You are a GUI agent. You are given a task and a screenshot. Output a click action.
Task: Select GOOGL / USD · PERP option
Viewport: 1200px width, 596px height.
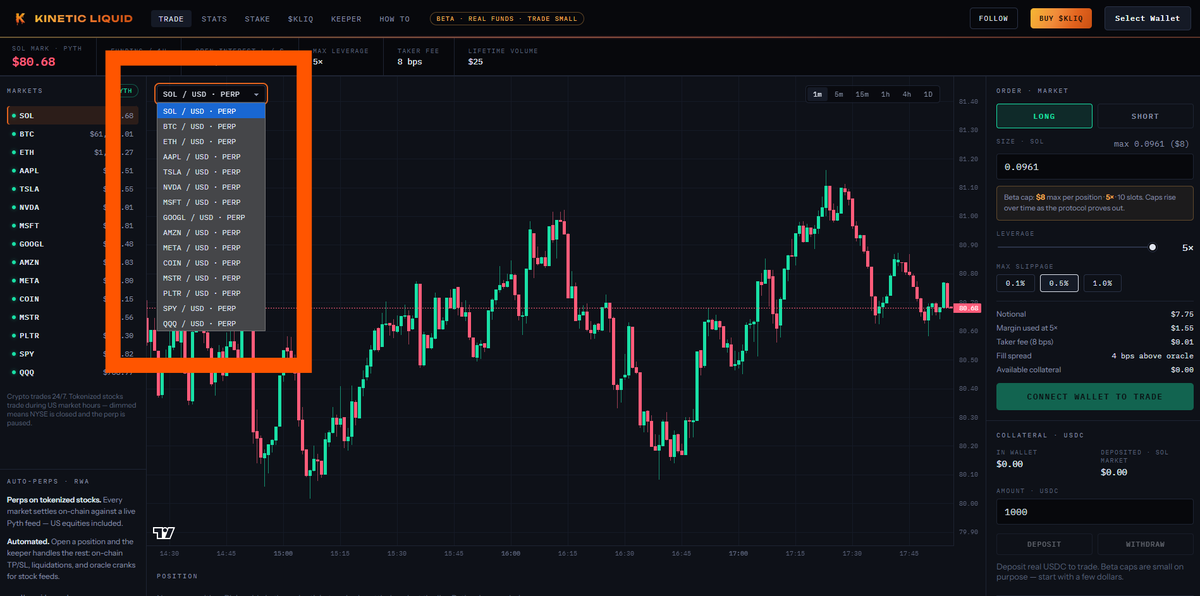coord(211,217)
